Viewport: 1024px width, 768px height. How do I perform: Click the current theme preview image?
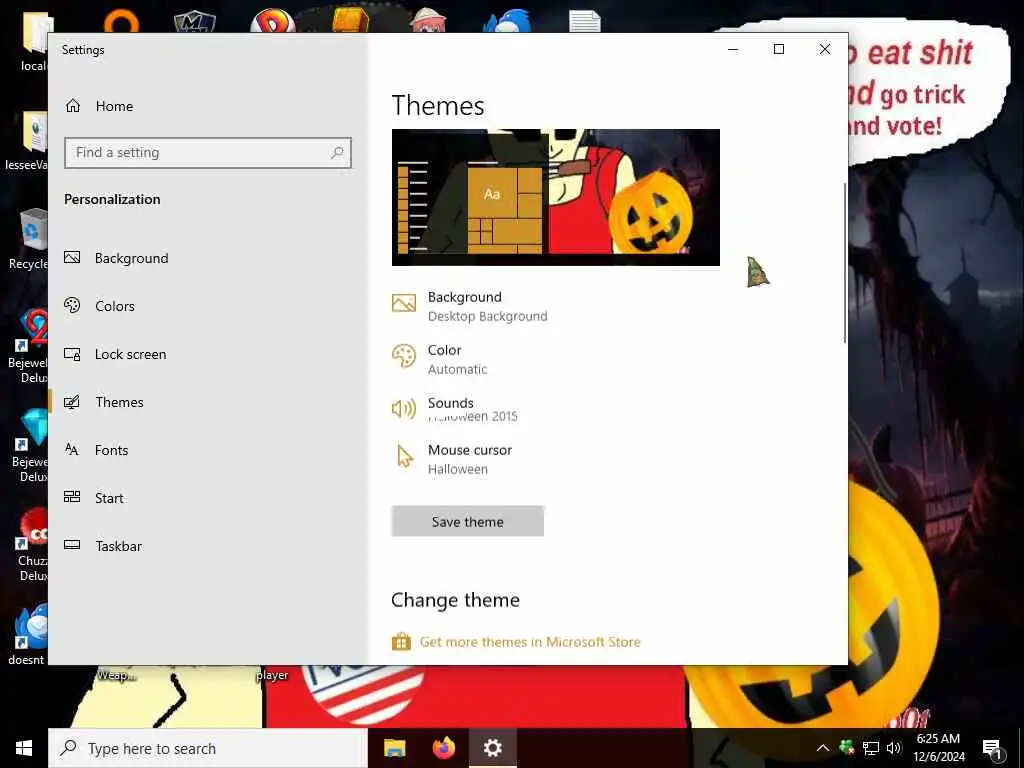556,197
